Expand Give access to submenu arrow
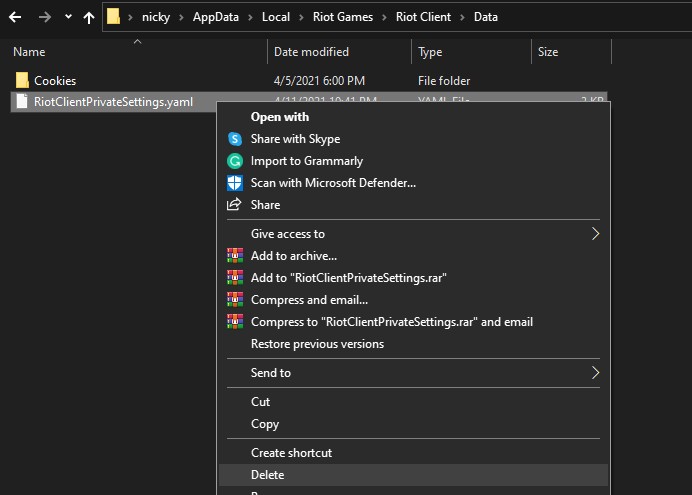Viewport: 692px width, 495px height. (595, 234)
